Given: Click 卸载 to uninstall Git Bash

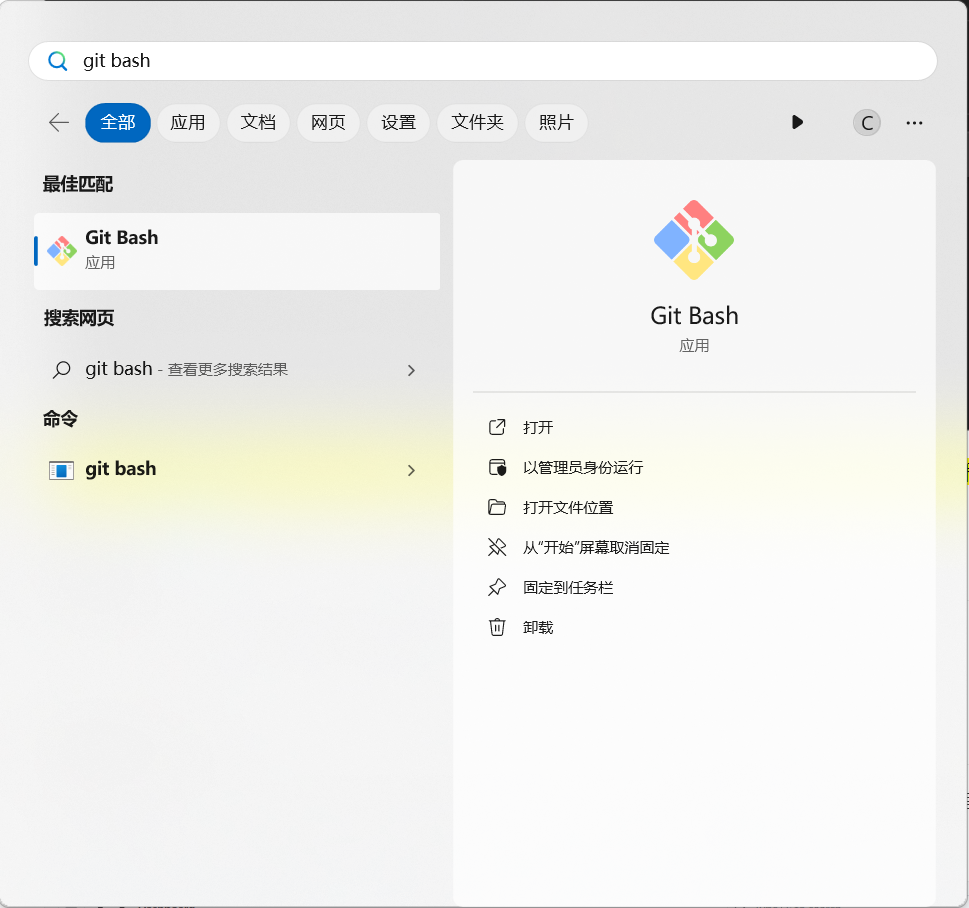Looking at the screenshot, I should pos(538,627).
